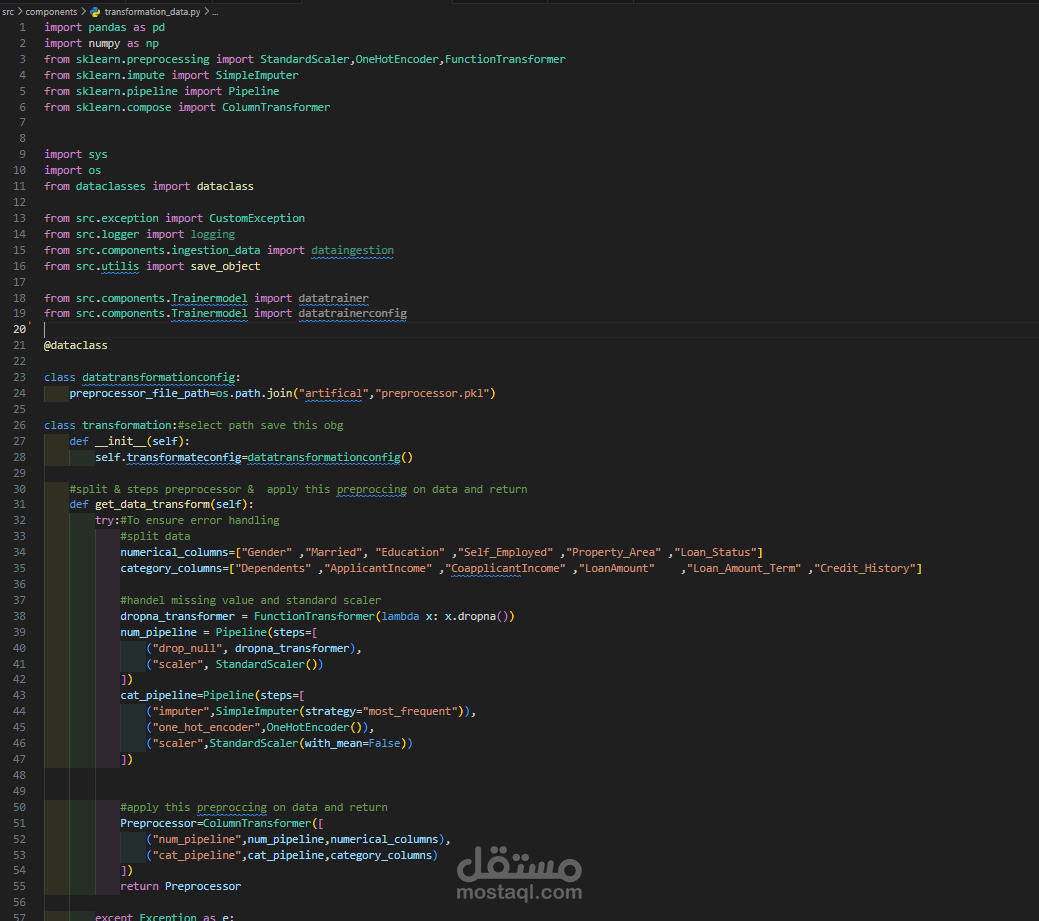
Task: Open the 'components' breadcrumb segment
Action: tap(51, 12)
